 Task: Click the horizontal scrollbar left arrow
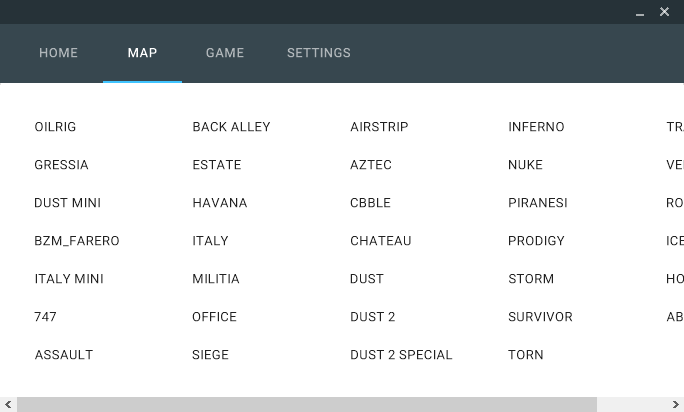coord(8,404)
